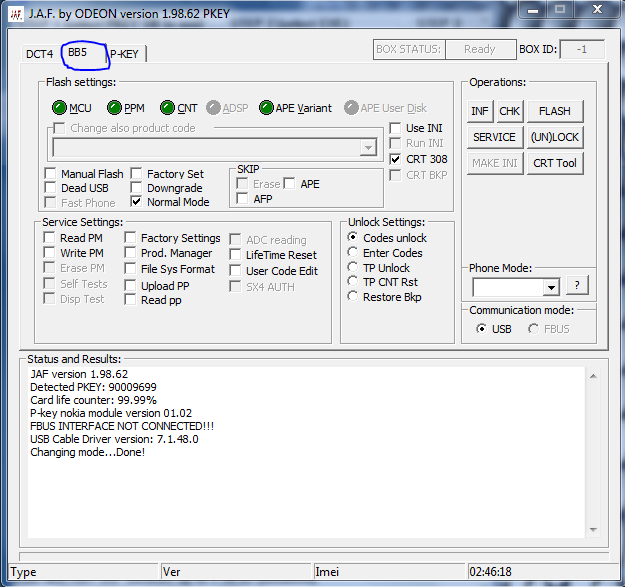Open the Phone Mode dropdown

tap(551, 287)
